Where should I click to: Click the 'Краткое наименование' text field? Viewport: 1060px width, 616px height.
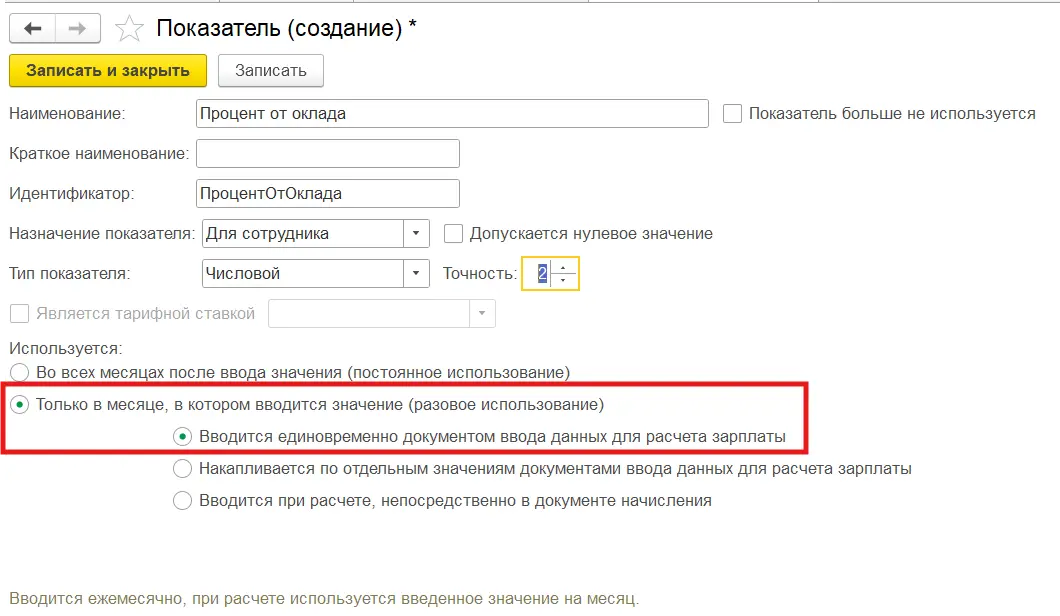point(328,154)
